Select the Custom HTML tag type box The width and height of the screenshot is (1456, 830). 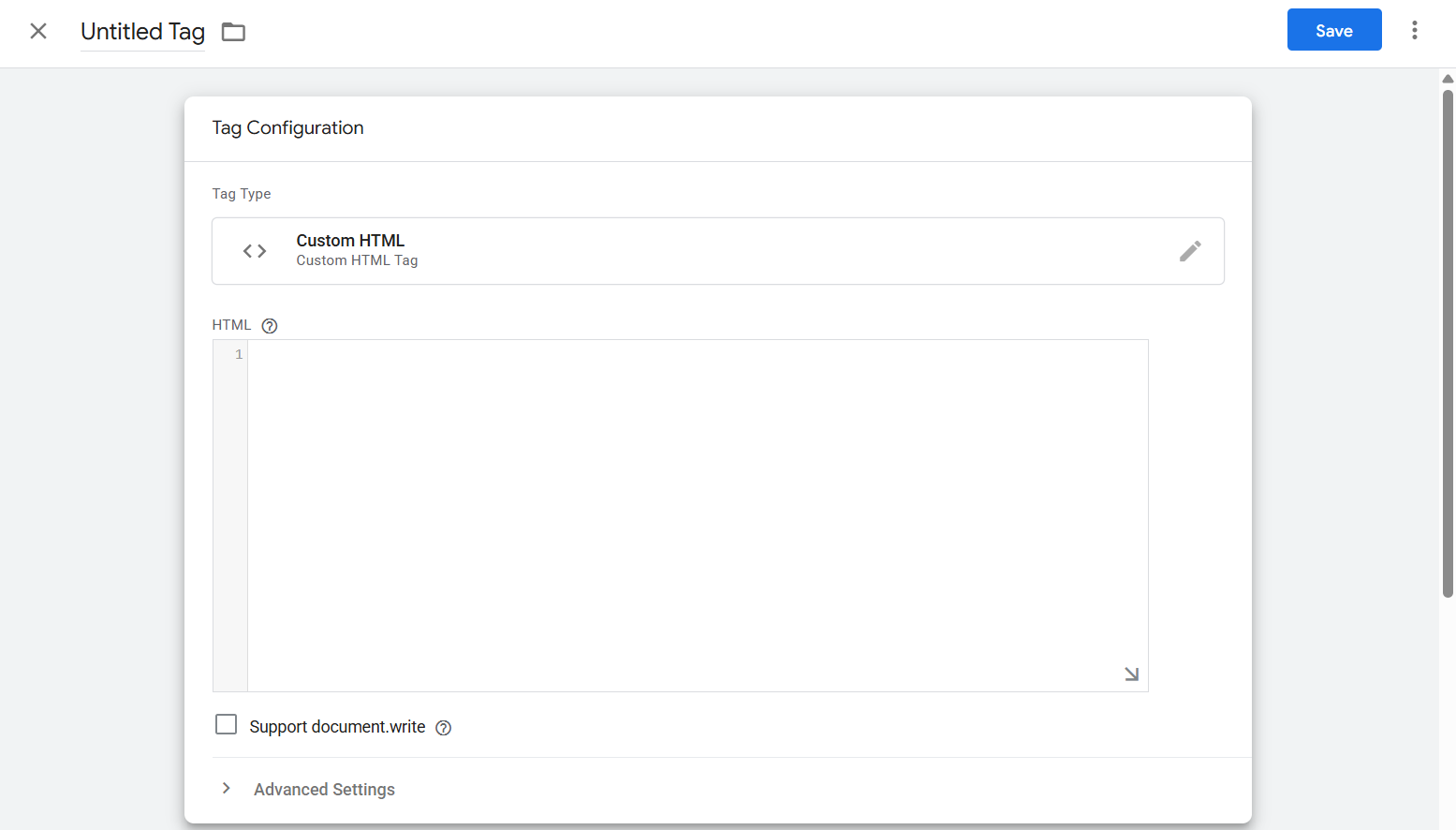[x=718, y=251]
